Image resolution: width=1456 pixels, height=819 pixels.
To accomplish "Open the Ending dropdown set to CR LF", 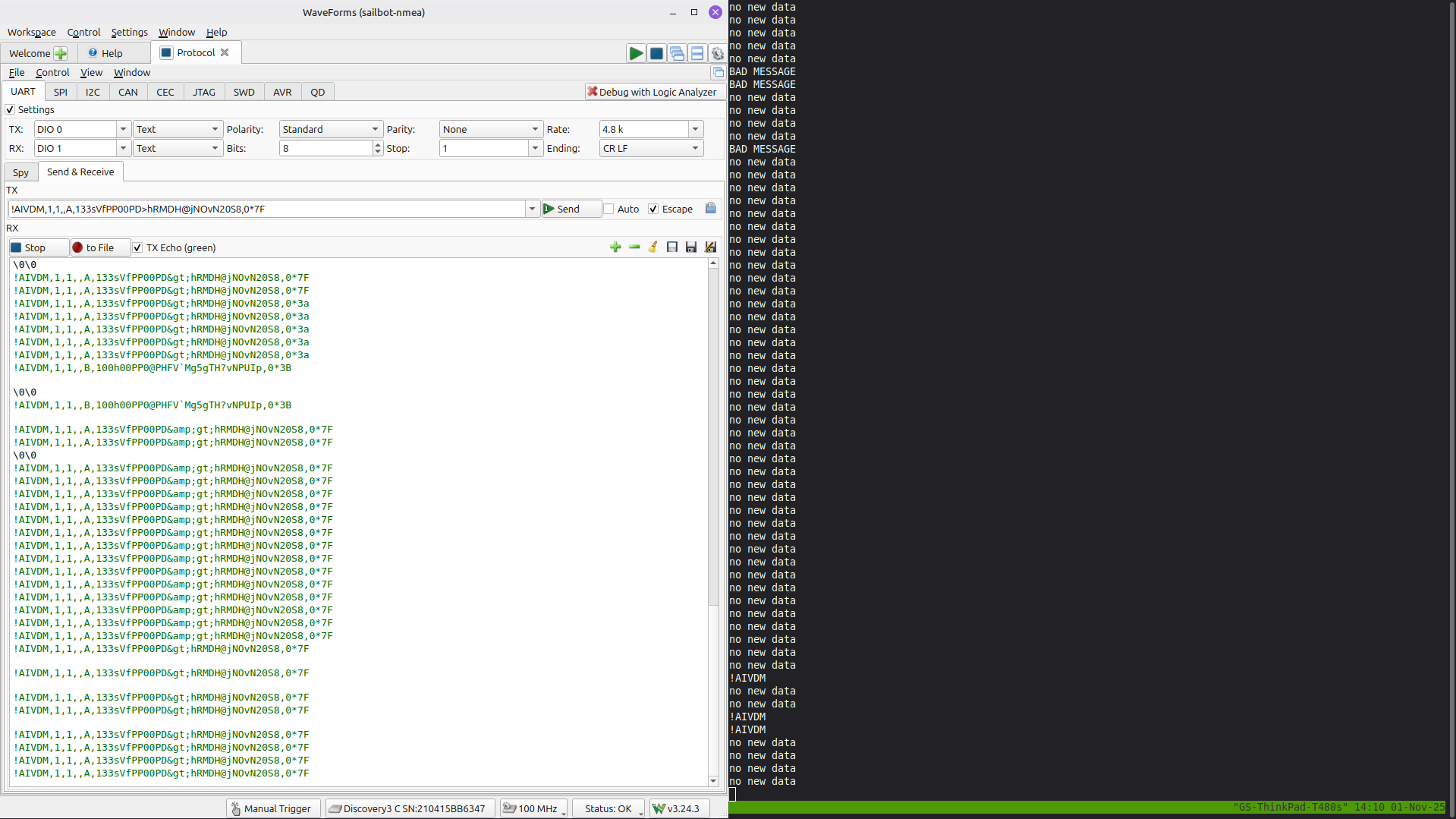I will click(651, 148).
